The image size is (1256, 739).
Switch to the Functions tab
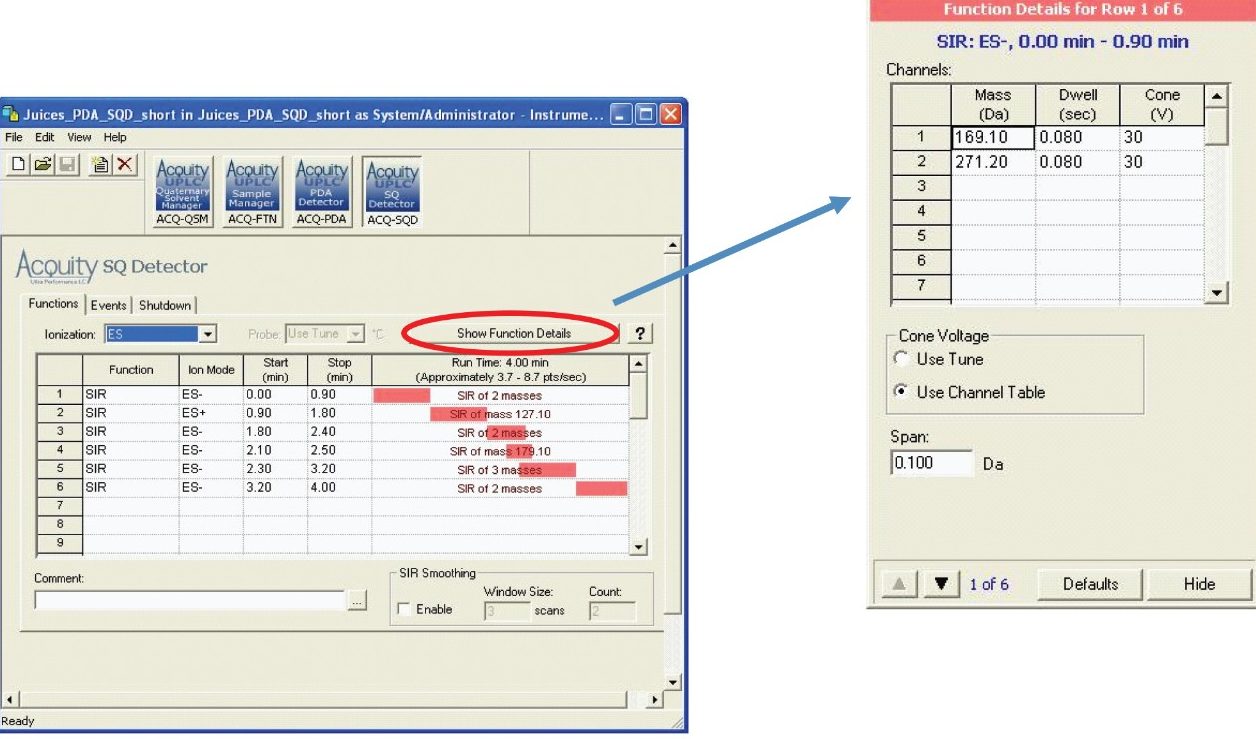point(53,304)
